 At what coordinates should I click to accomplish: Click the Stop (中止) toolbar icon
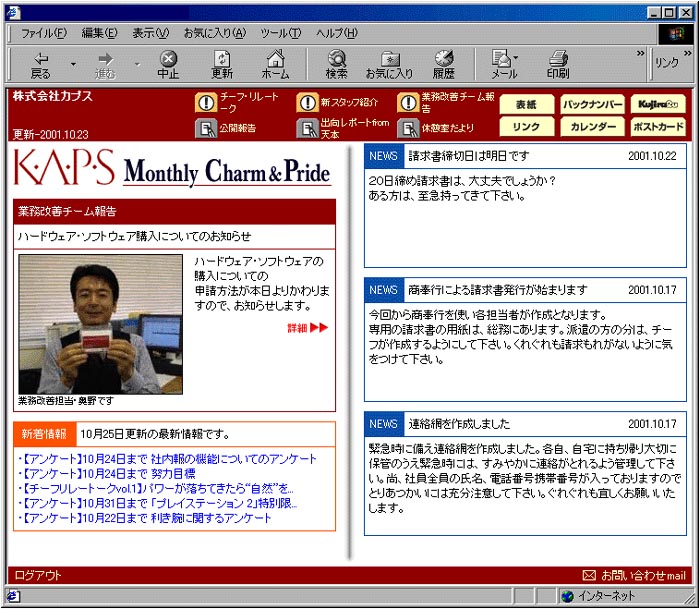[x=168, y=65]
